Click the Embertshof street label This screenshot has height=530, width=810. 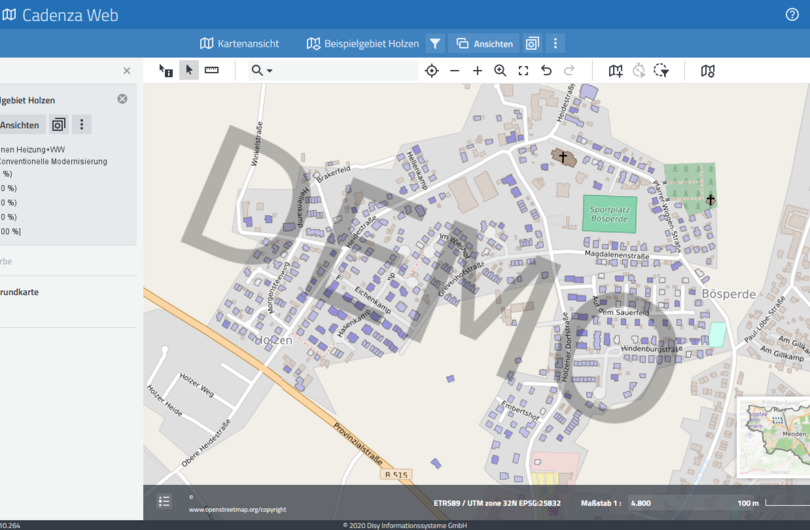(520, 410)
